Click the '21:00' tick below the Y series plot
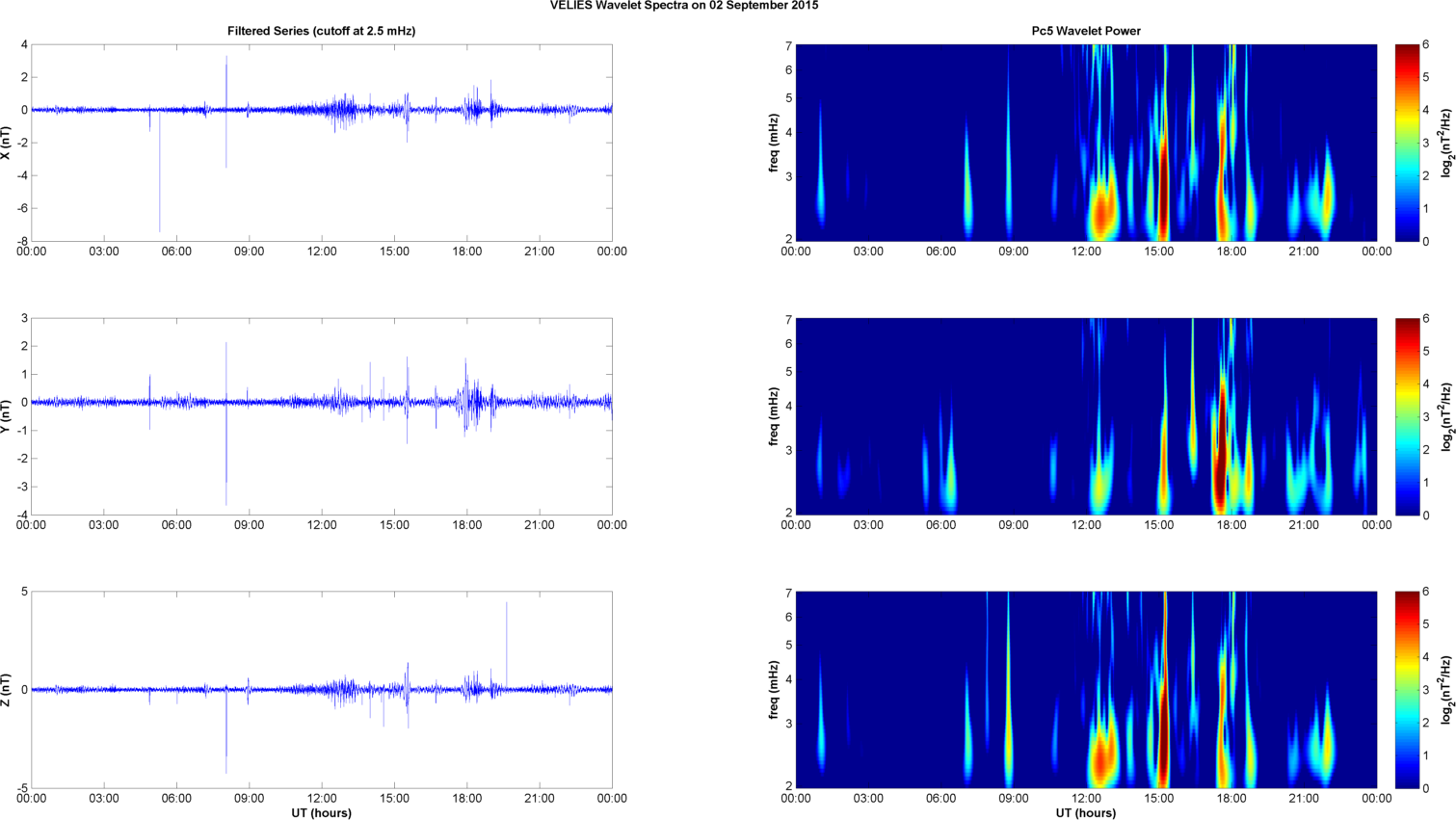The image size is (1456, 820). coord(540,525)
